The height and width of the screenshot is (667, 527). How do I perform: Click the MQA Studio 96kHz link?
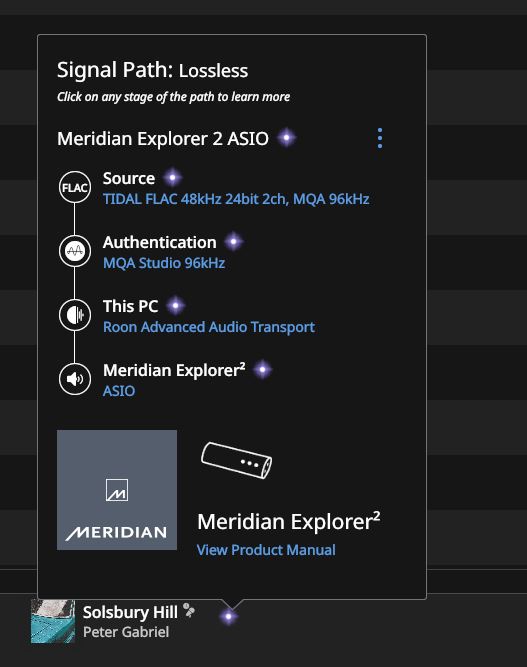(x=164, y=263)
